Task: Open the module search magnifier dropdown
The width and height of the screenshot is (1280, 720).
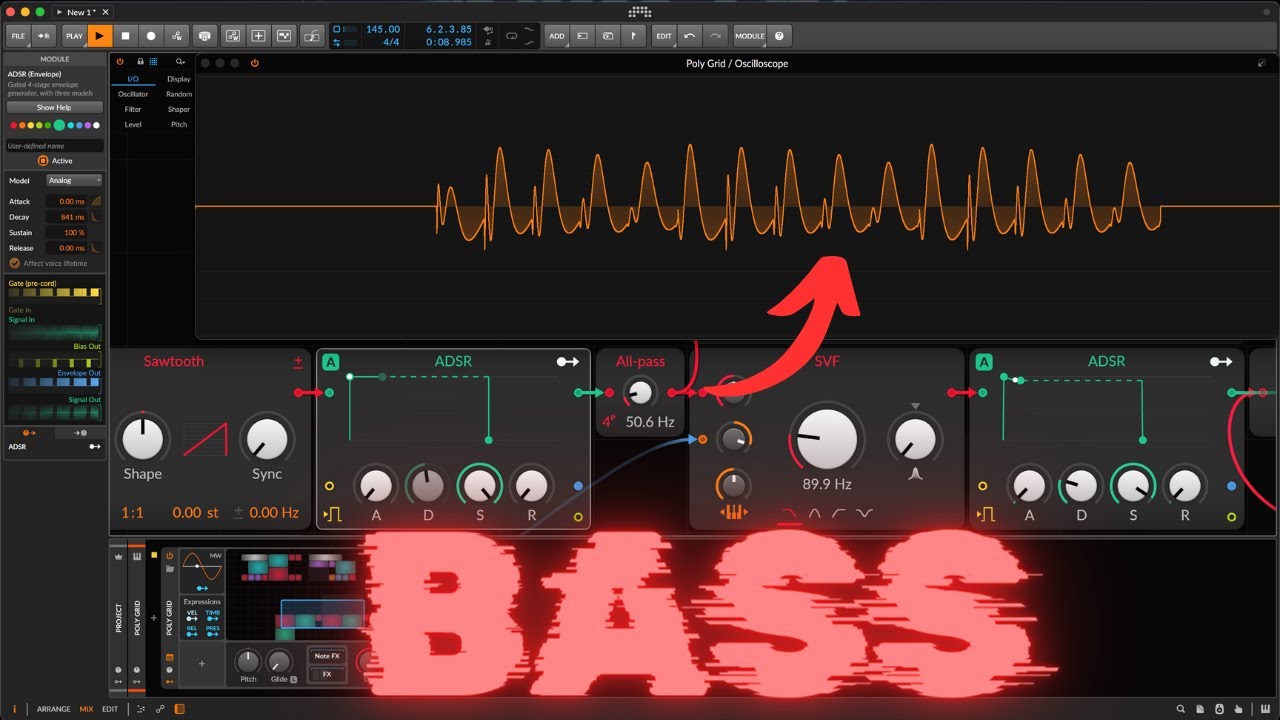Action: pos(180,62)
